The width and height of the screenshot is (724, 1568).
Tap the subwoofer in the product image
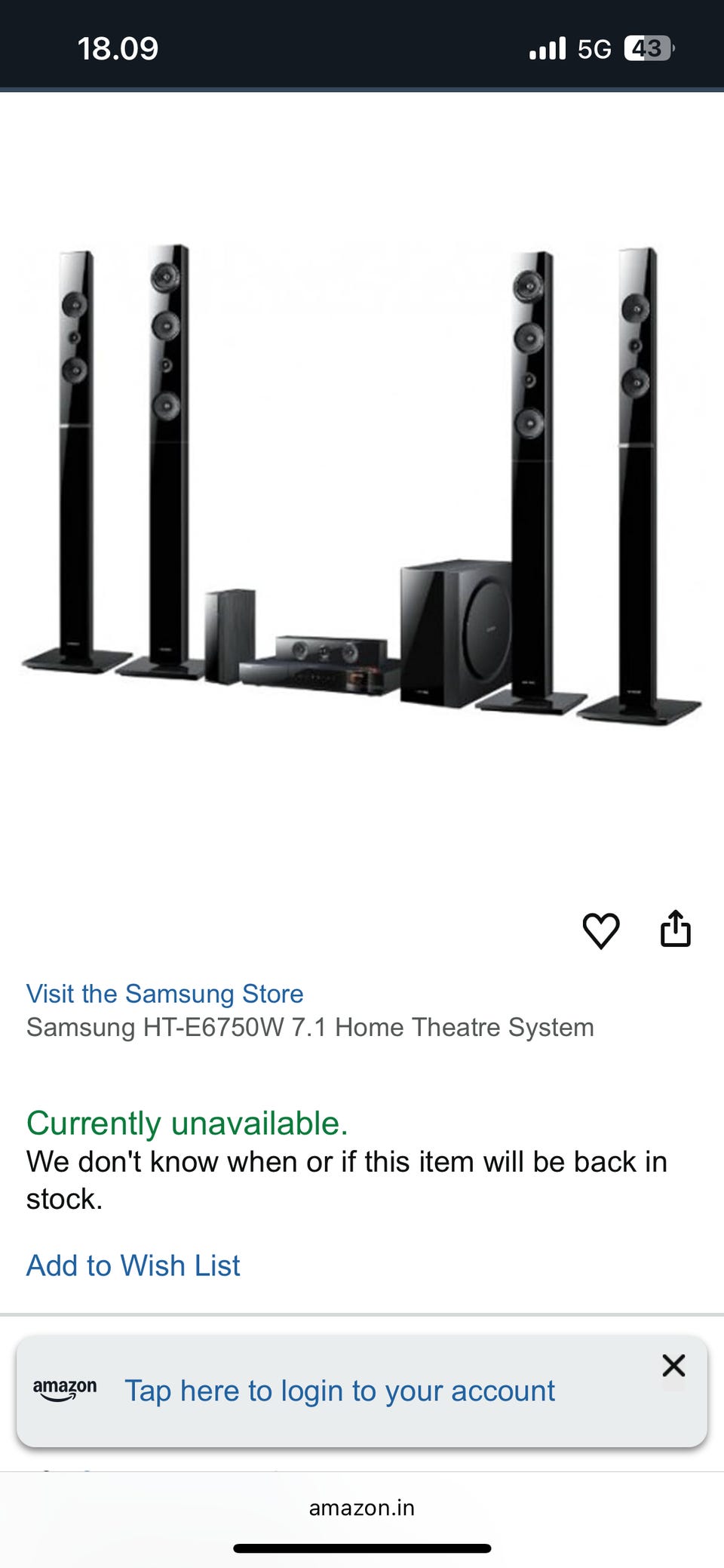456,632
